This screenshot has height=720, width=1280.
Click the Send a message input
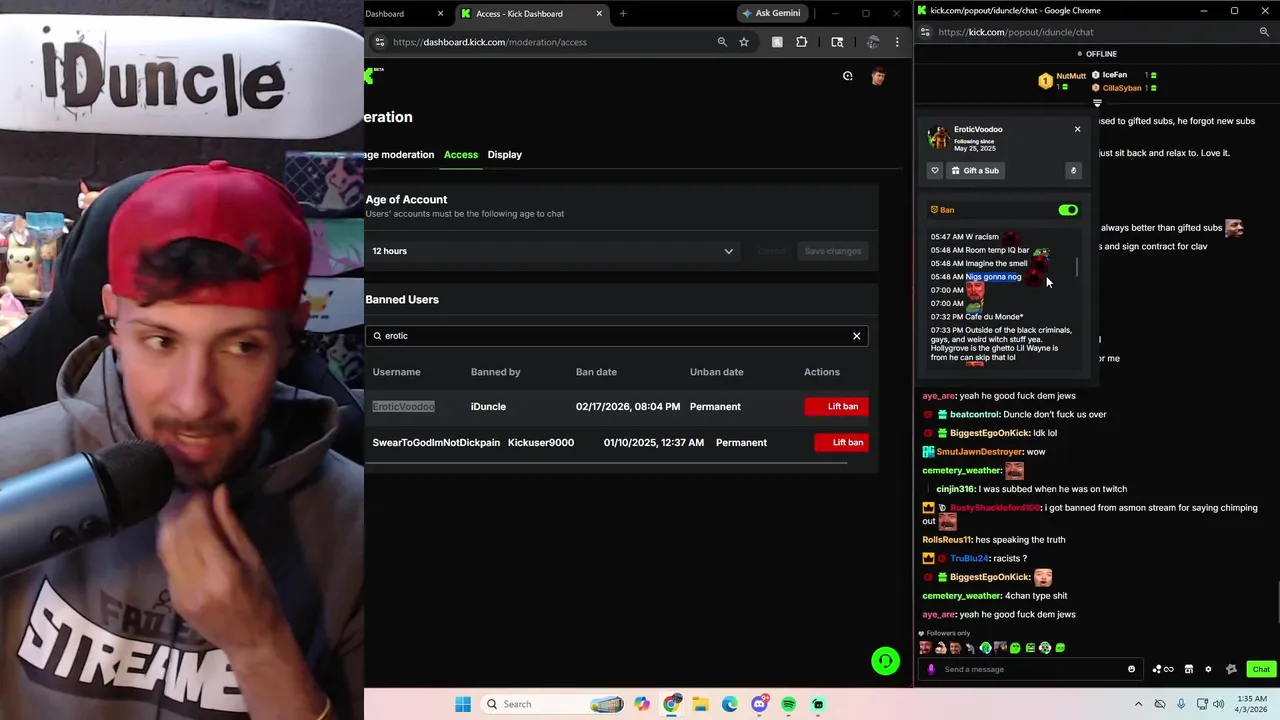(x=1030, y=669)
